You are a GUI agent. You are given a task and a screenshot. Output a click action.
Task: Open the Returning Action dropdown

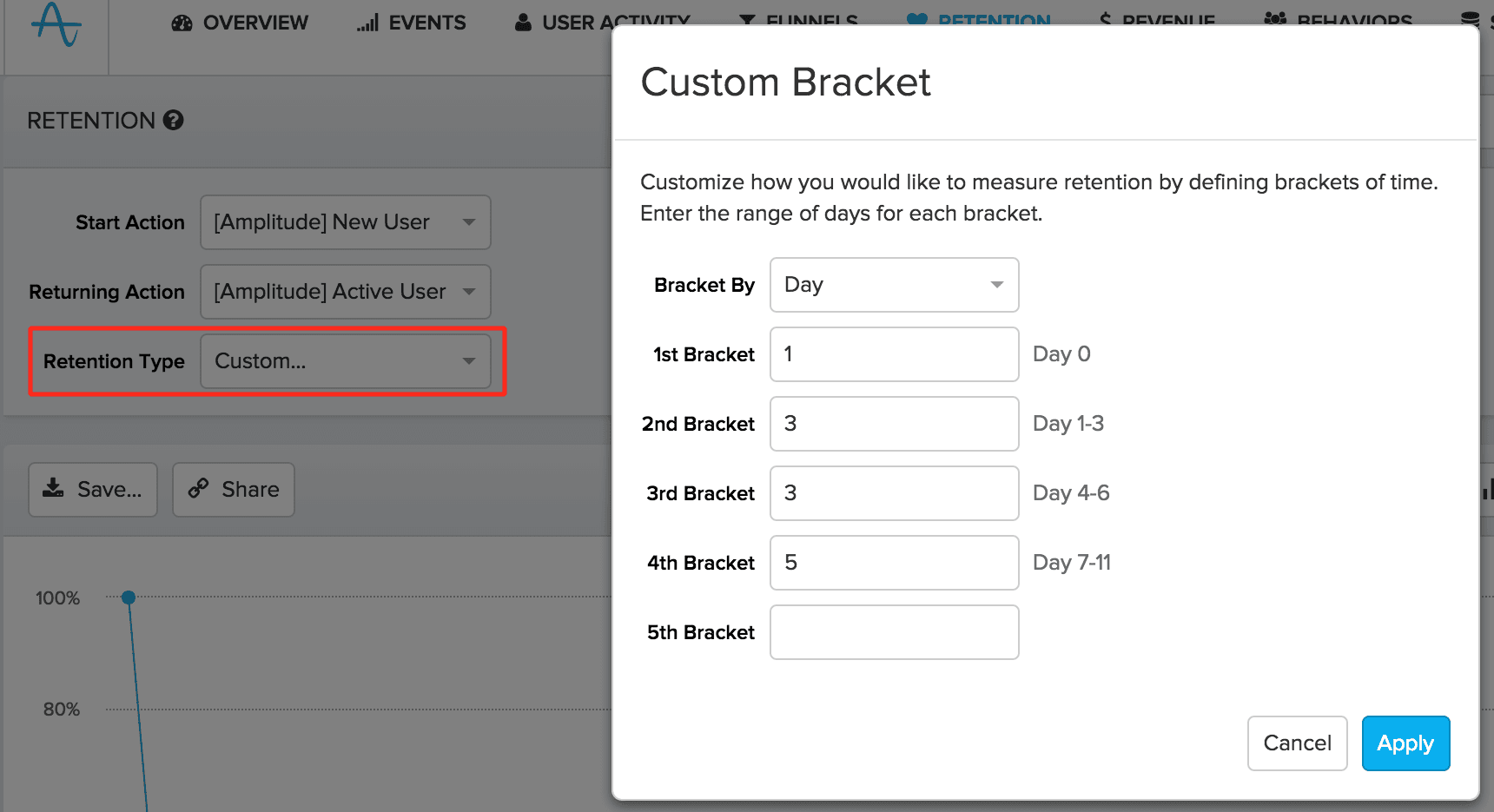(346, 292)
